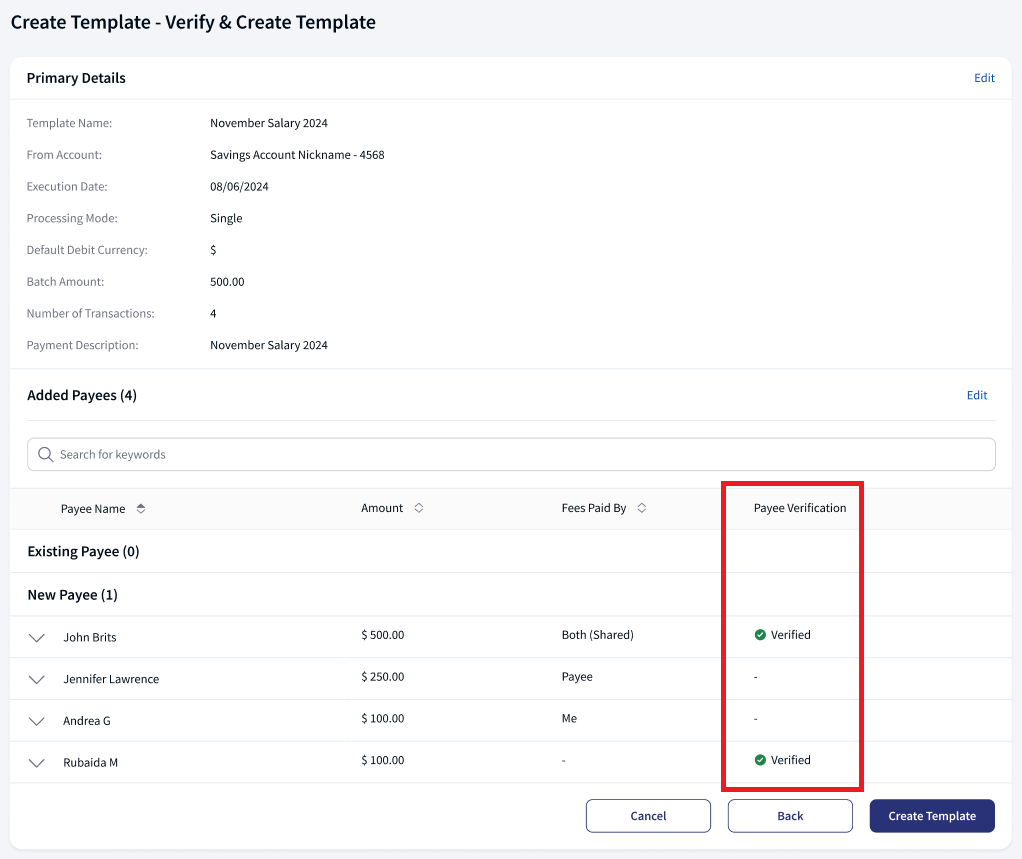Click the Default Debit Currency value $

(213, 250)
